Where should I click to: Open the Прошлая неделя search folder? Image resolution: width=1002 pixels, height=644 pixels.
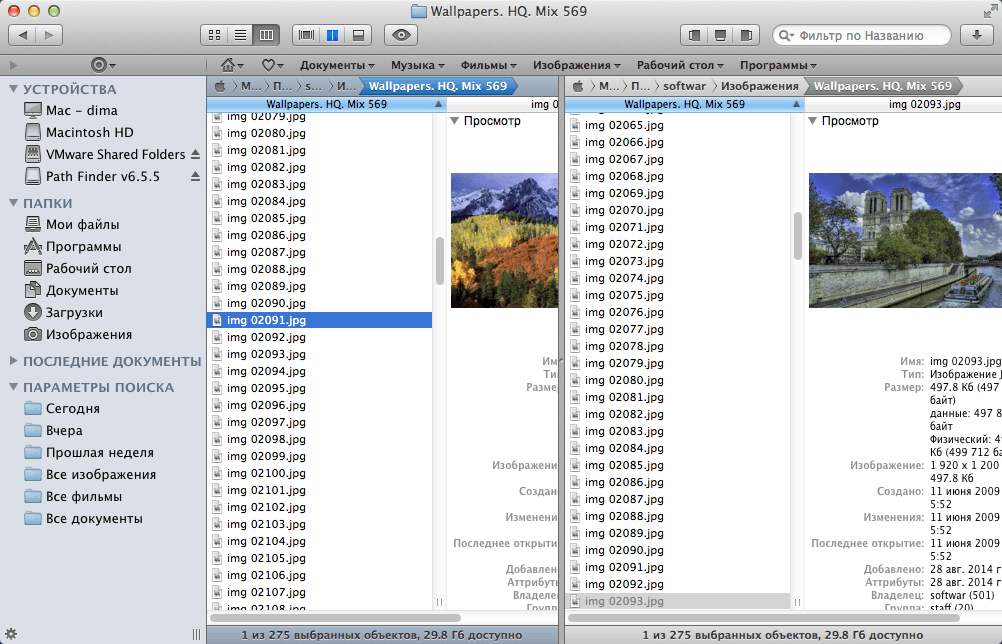pos(102,452)
